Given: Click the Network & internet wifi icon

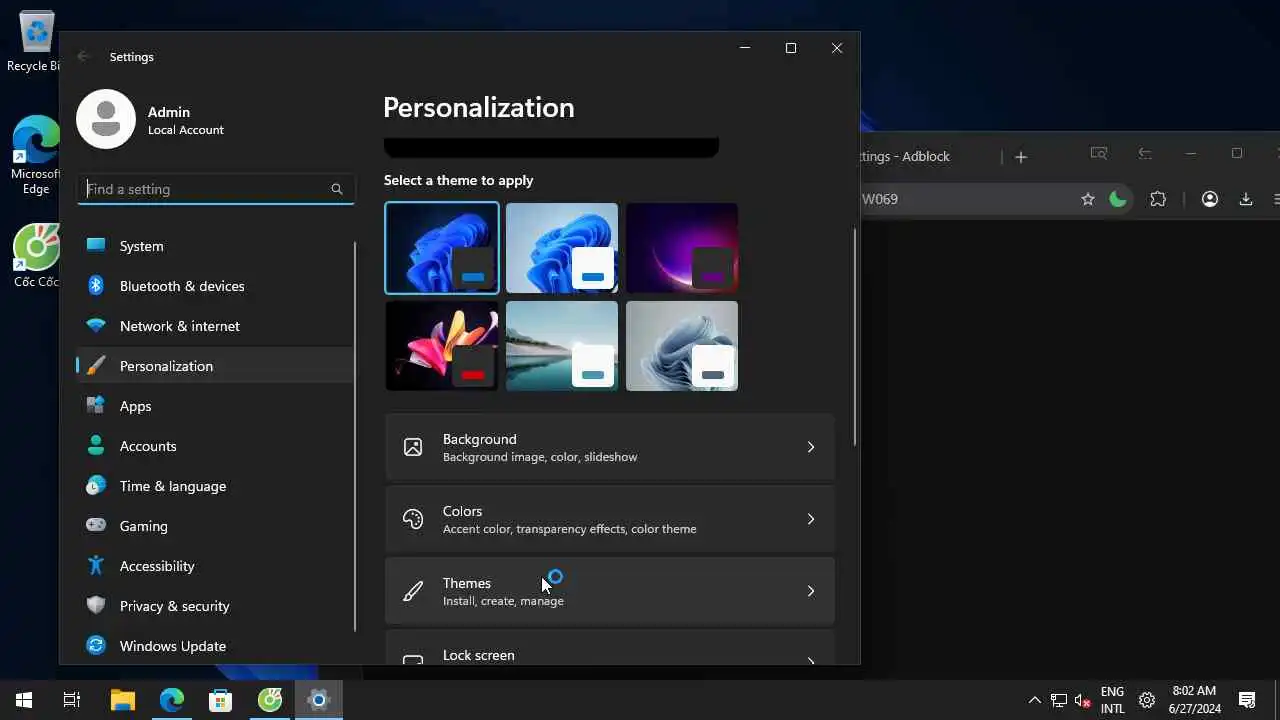Looking at the screenshot, I should [96, 325].
